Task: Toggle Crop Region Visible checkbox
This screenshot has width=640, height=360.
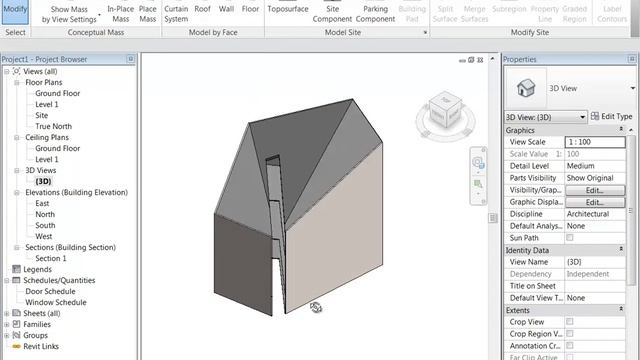Action: (570, 333)
